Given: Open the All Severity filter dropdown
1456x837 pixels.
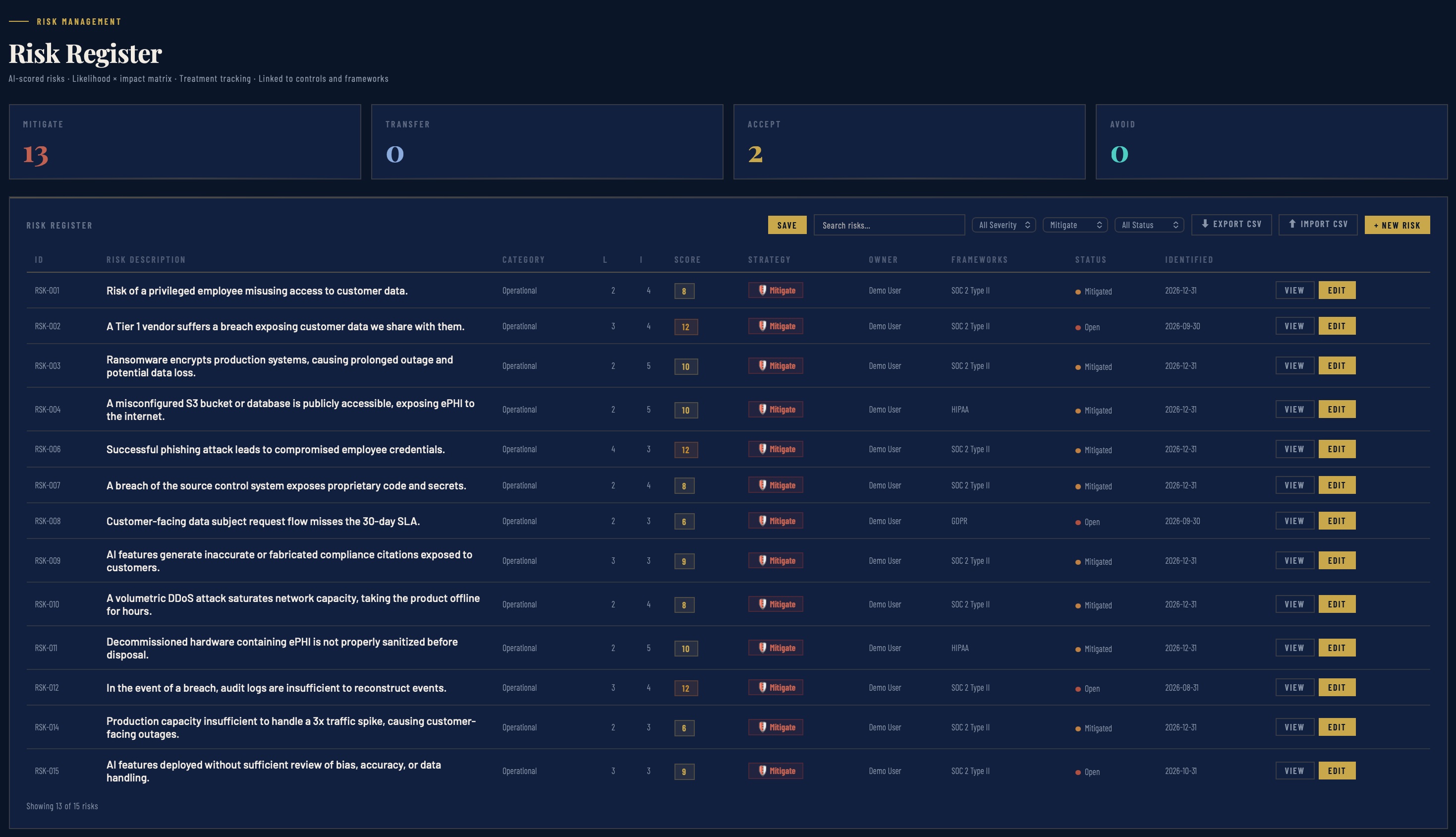Looking at the screenshot, I should click(x=1004, y=225).
